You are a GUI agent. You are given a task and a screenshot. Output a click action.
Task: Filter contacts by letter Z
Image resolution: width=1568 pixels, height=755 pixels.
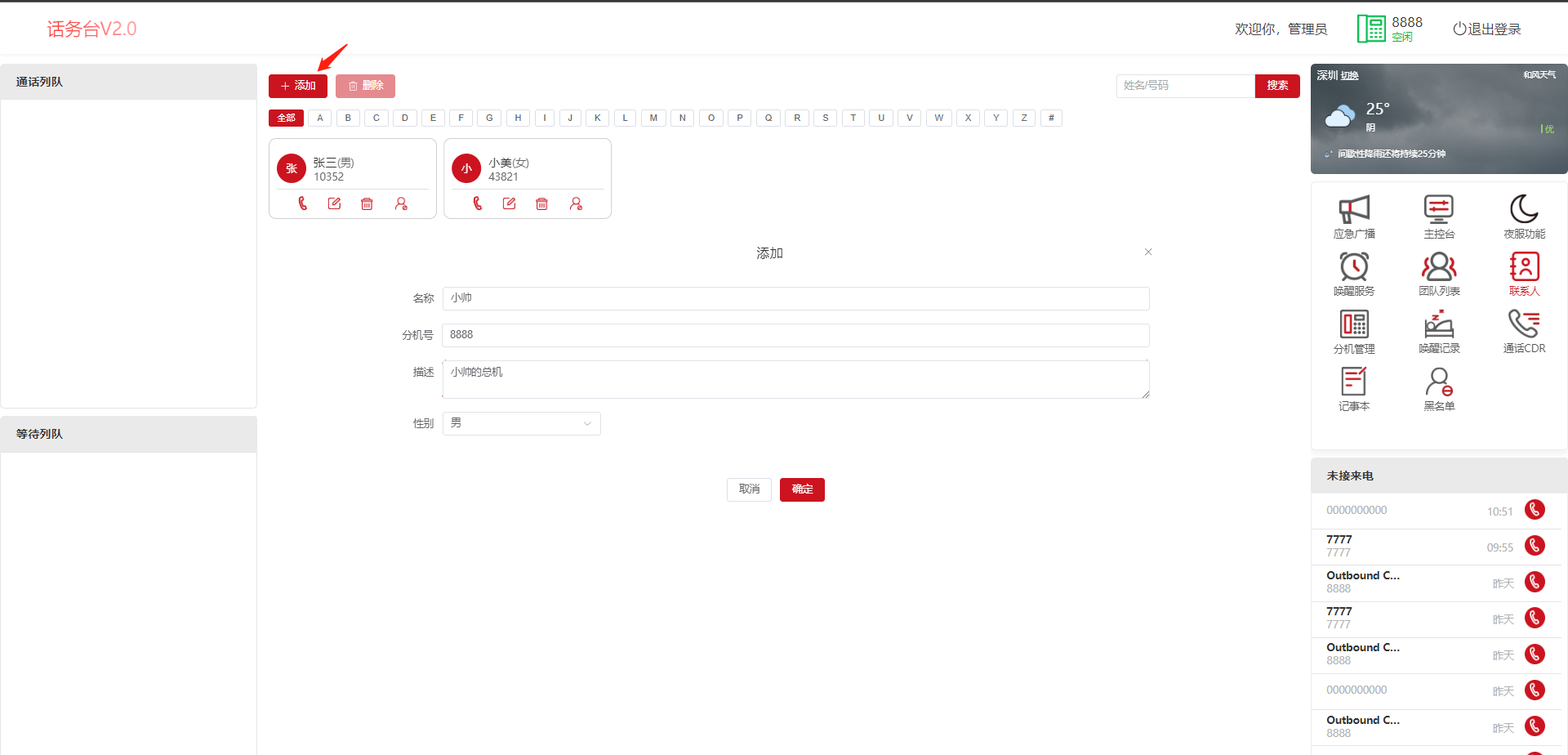(x=1023, y=118)
